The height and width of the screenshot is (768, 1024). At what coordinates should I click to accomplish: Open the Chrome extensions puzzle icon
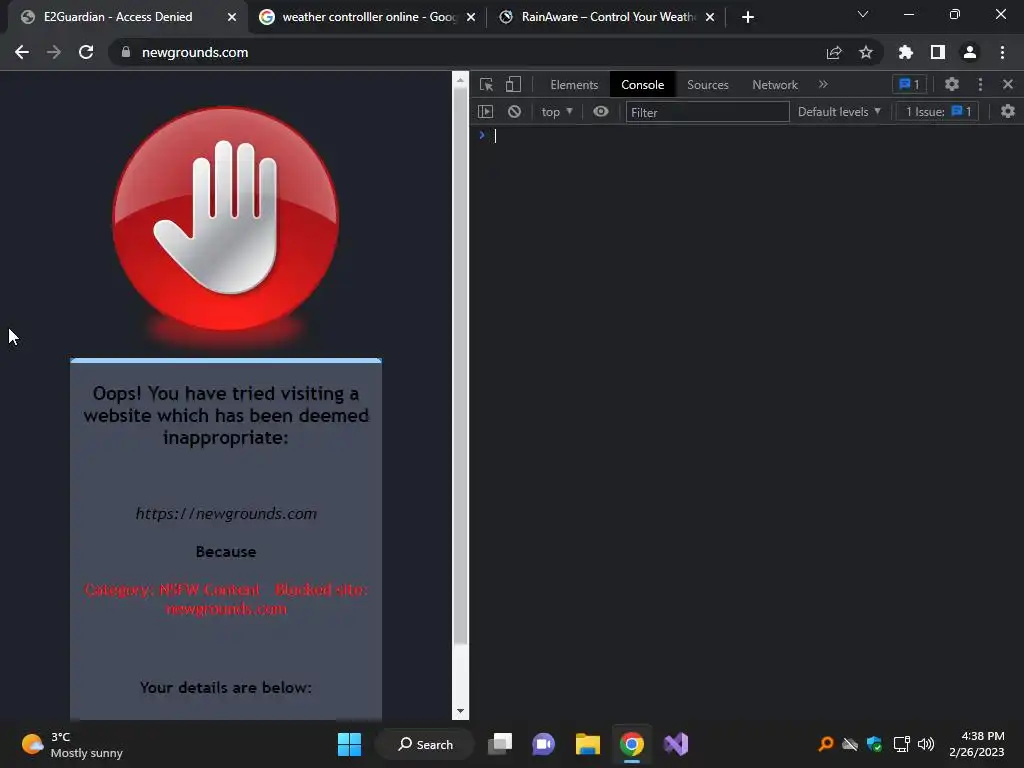click(x=906, y=52)
